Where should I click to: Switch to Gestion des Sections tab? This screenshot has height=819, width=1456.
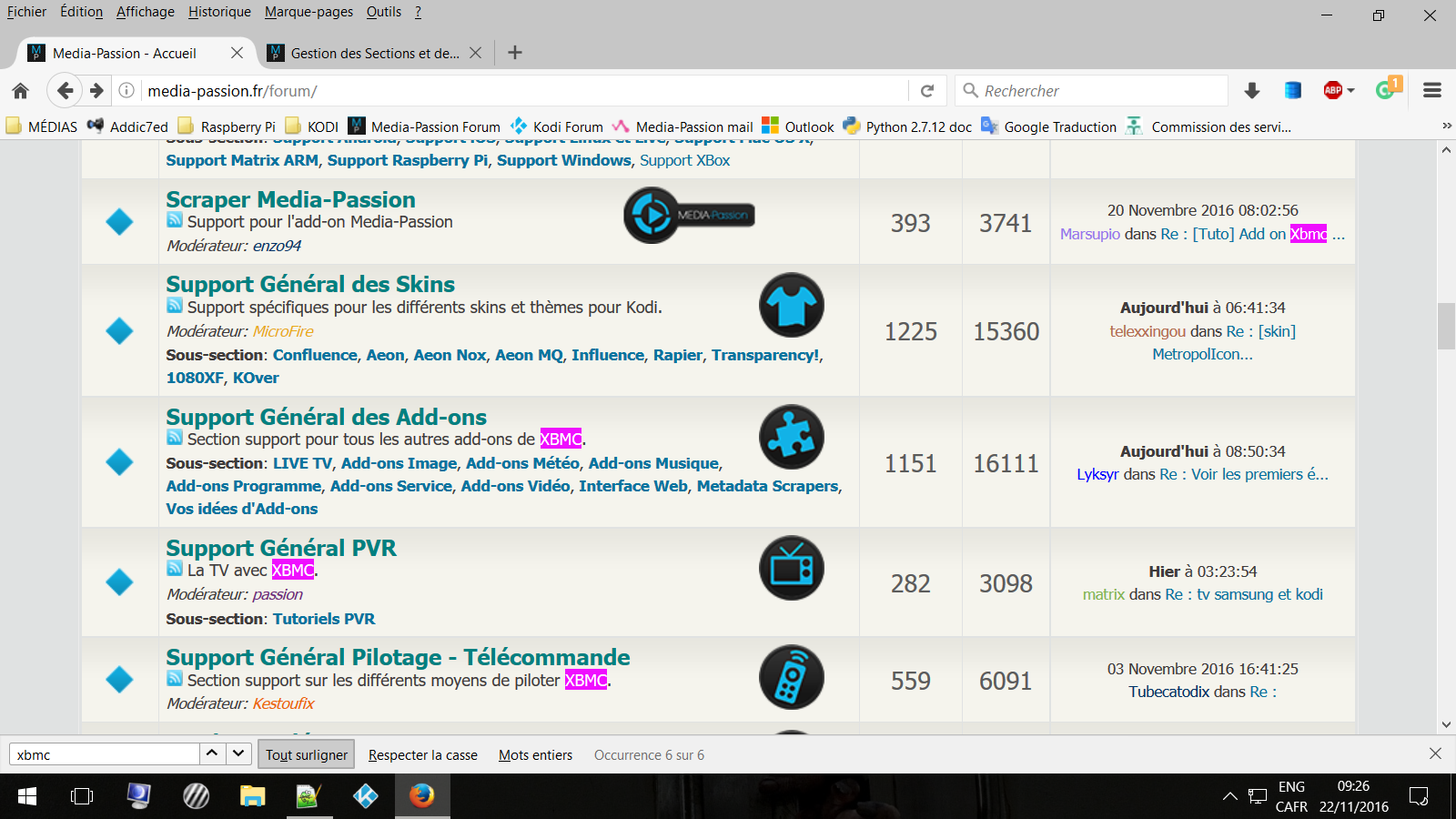[x=374, y=54]
